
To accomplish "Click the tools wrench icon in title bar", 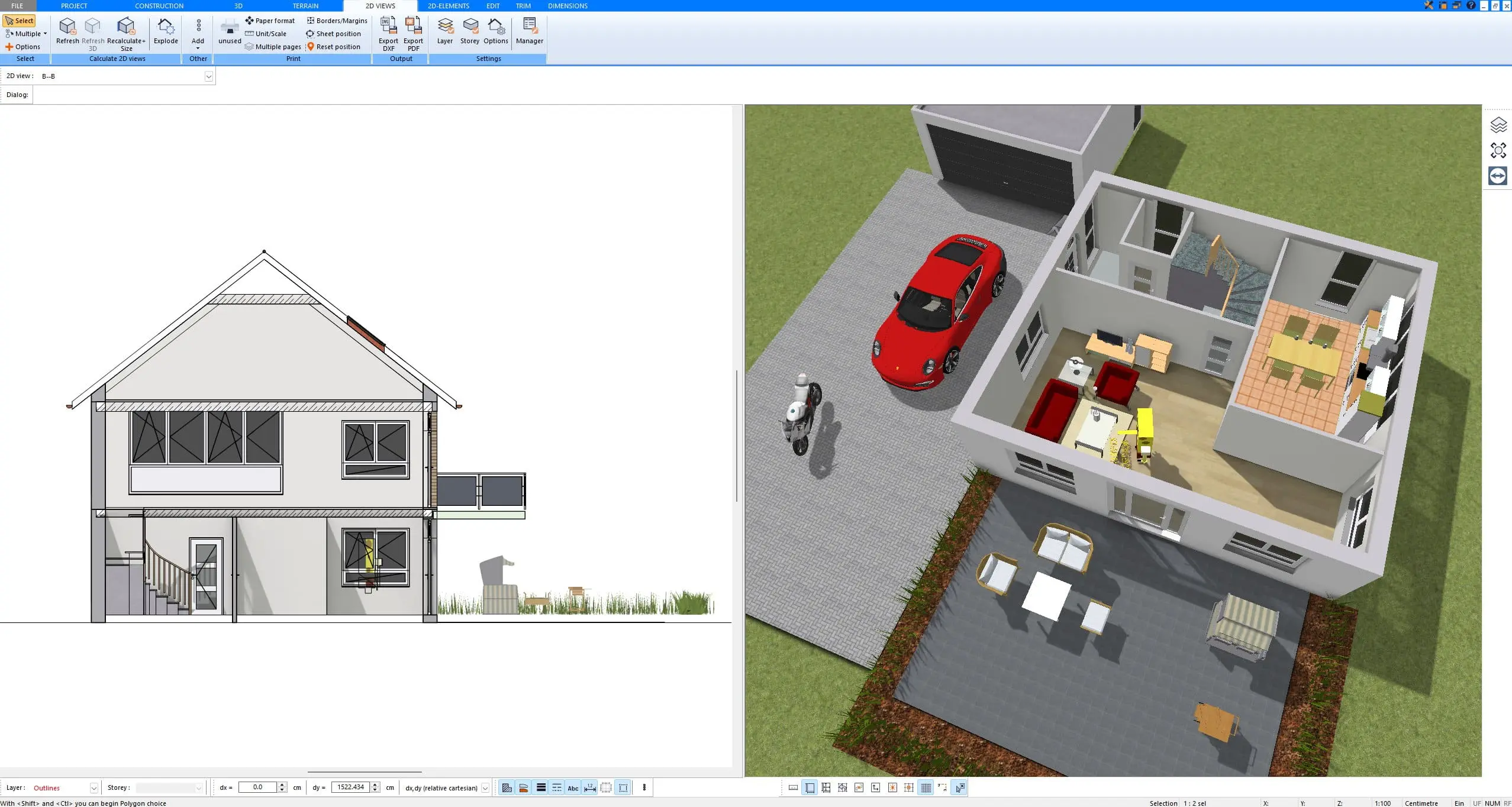I will pyautogui.click(x=1429, y=5).
